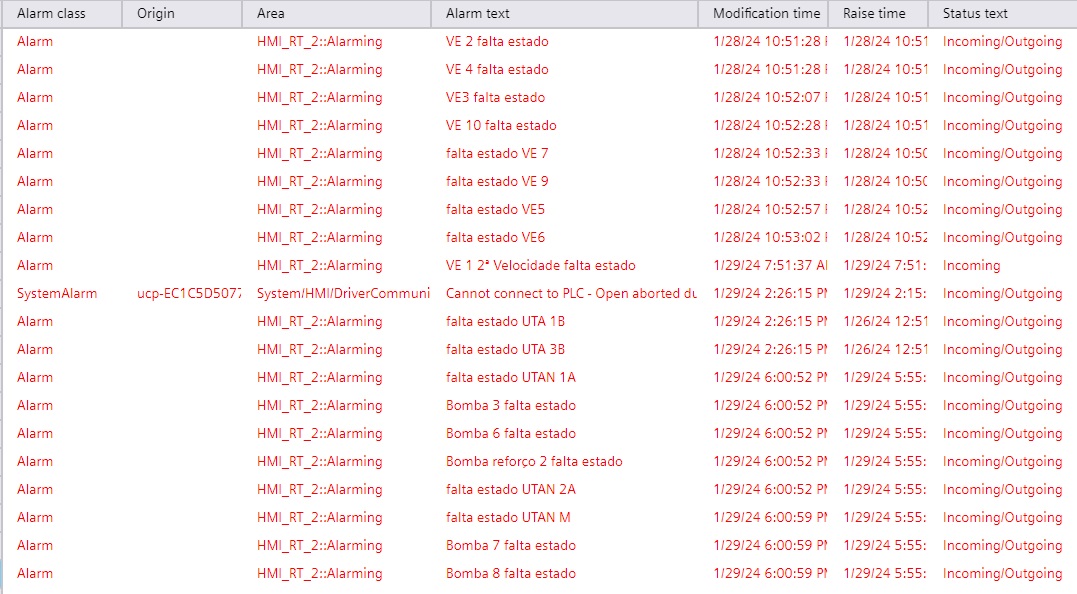The image size is (1077, 594).
Task: Select the VE3 falta estado row
Action: point(540,98)
